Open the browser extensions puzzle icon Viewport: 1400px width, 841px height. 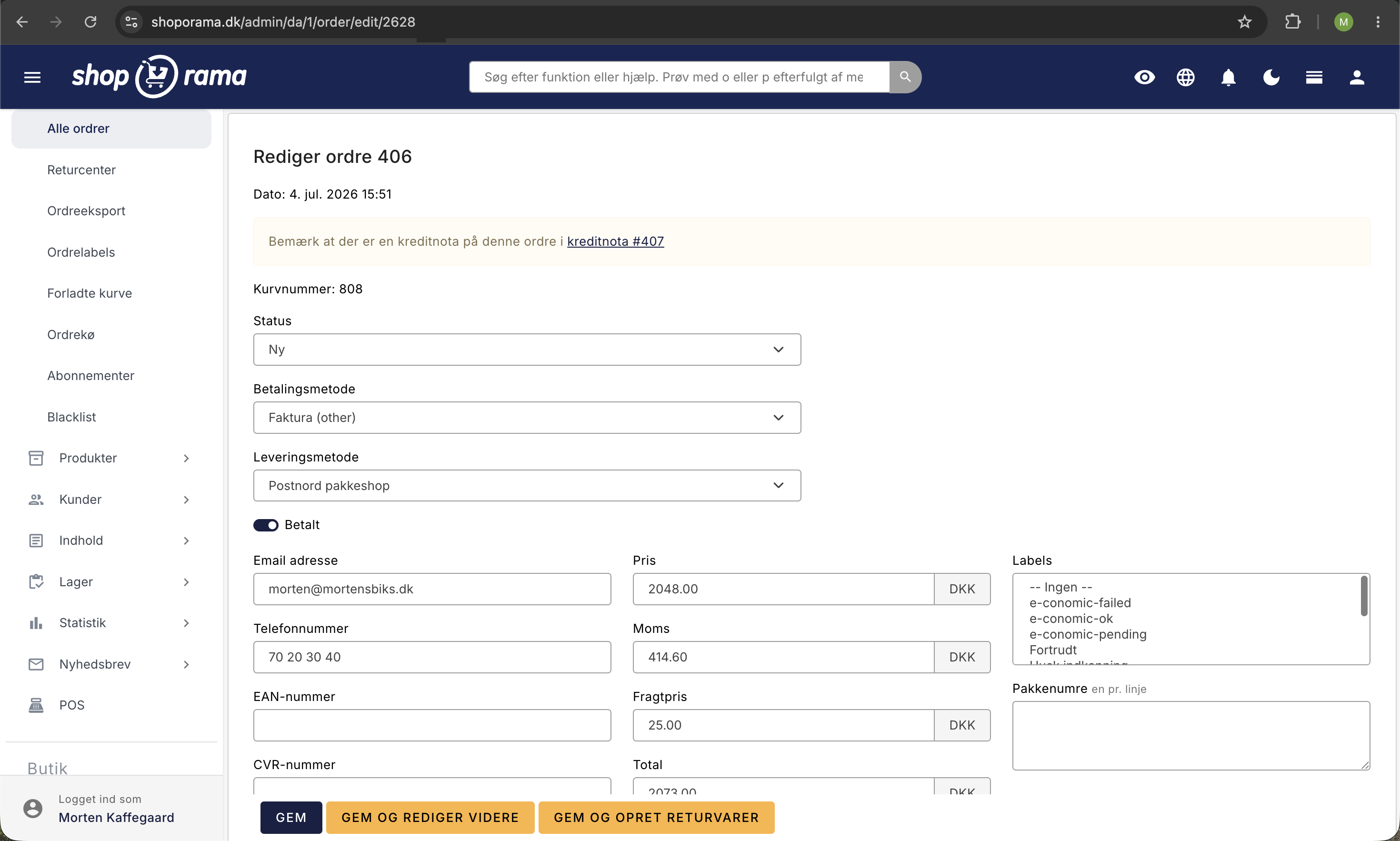(1292, 22)
